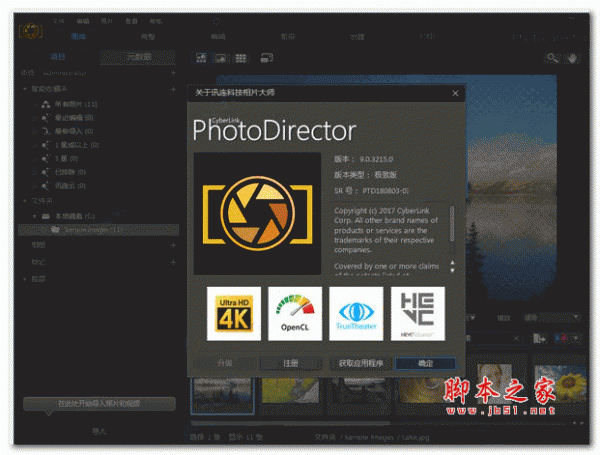Select the viewer-only view mode icon

pos(220,58)
